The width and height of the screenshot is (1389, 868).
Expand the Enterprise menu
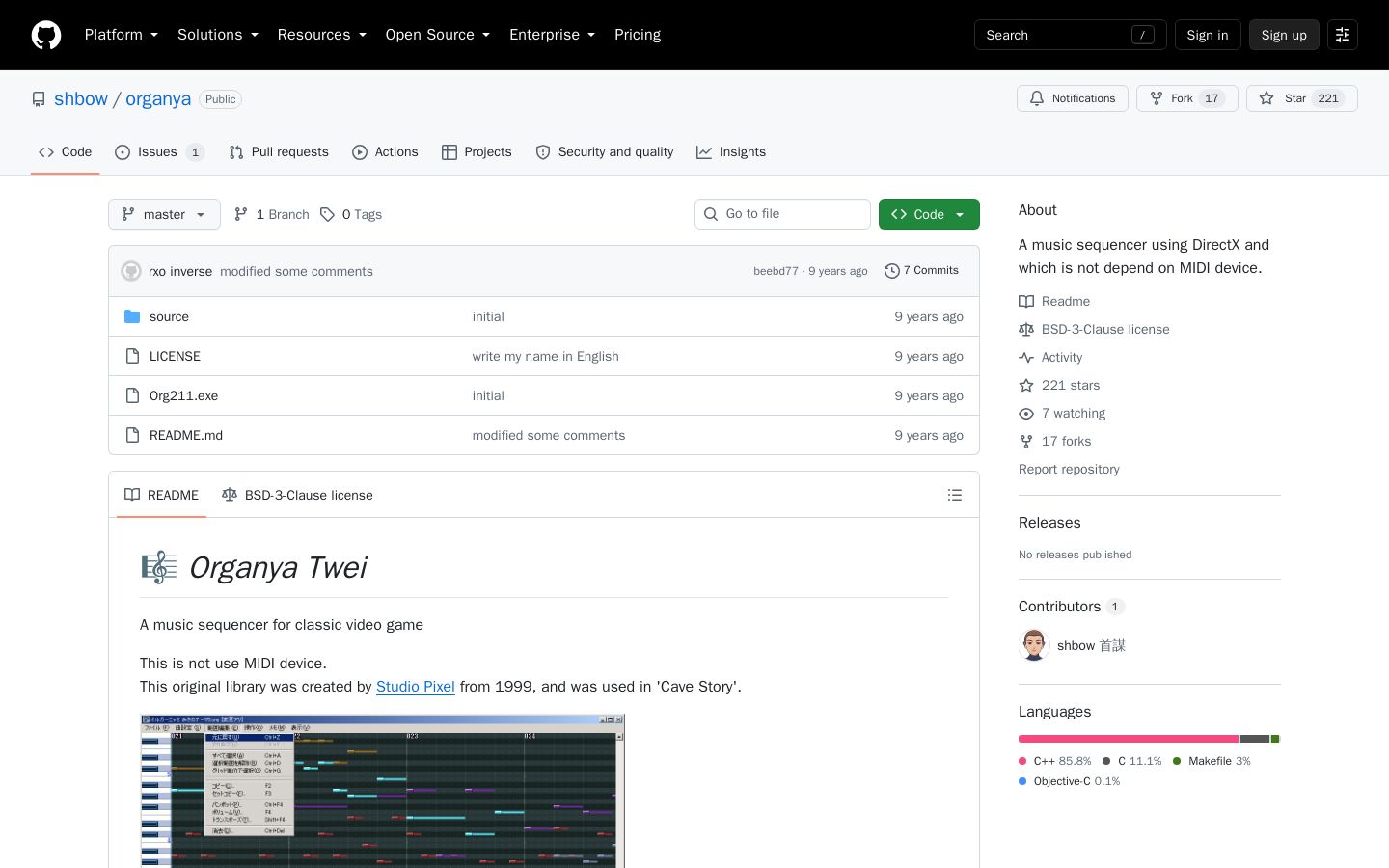coord(553,35)
